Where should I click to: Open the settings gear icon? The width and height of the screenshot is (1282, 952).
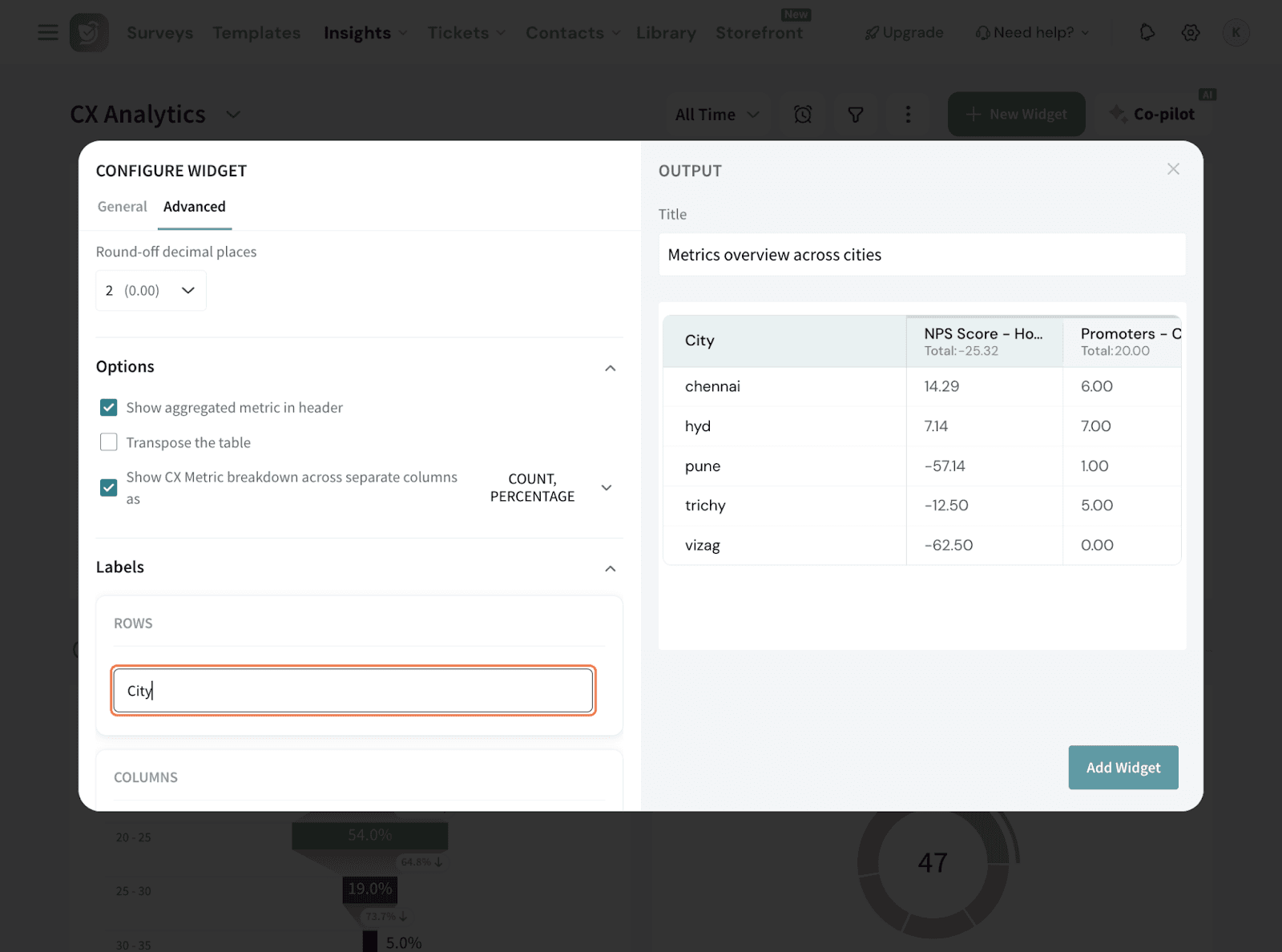coord(1191,33)
